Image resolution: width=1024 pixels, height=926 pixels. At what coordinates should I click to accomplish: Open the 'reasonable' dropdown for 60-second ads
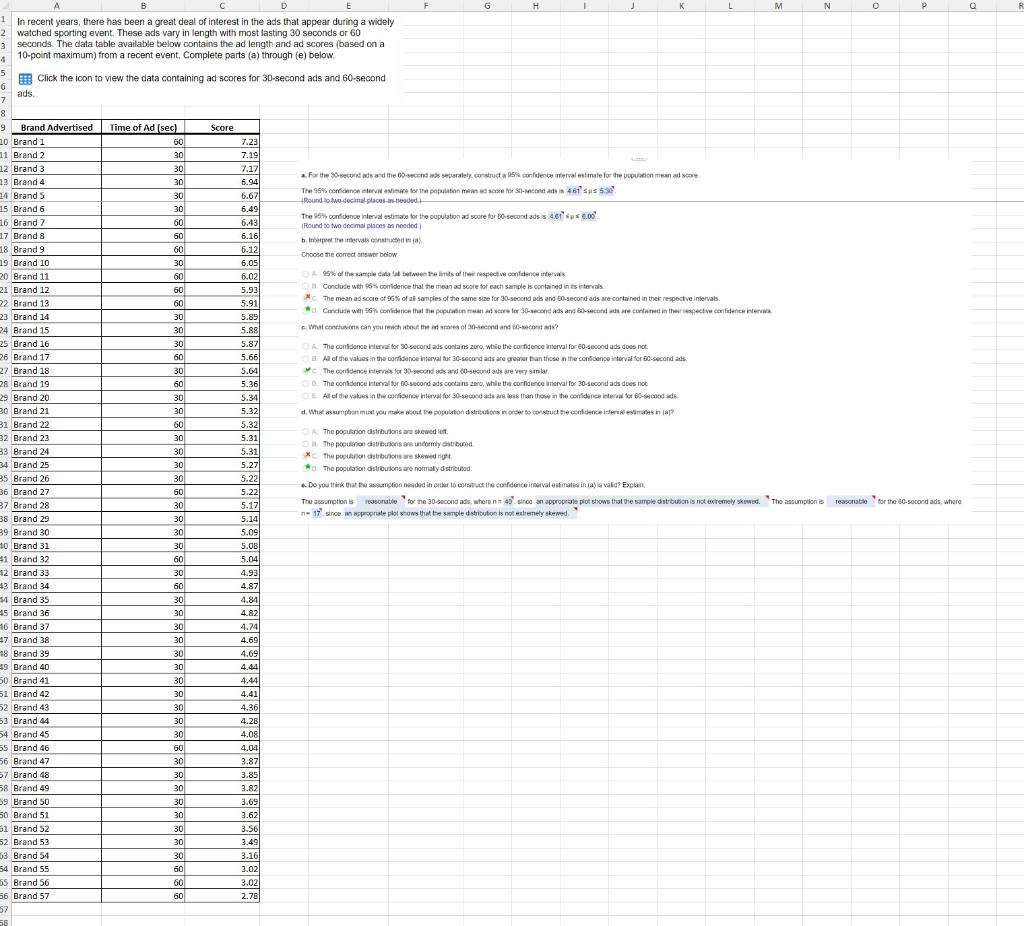851,502
